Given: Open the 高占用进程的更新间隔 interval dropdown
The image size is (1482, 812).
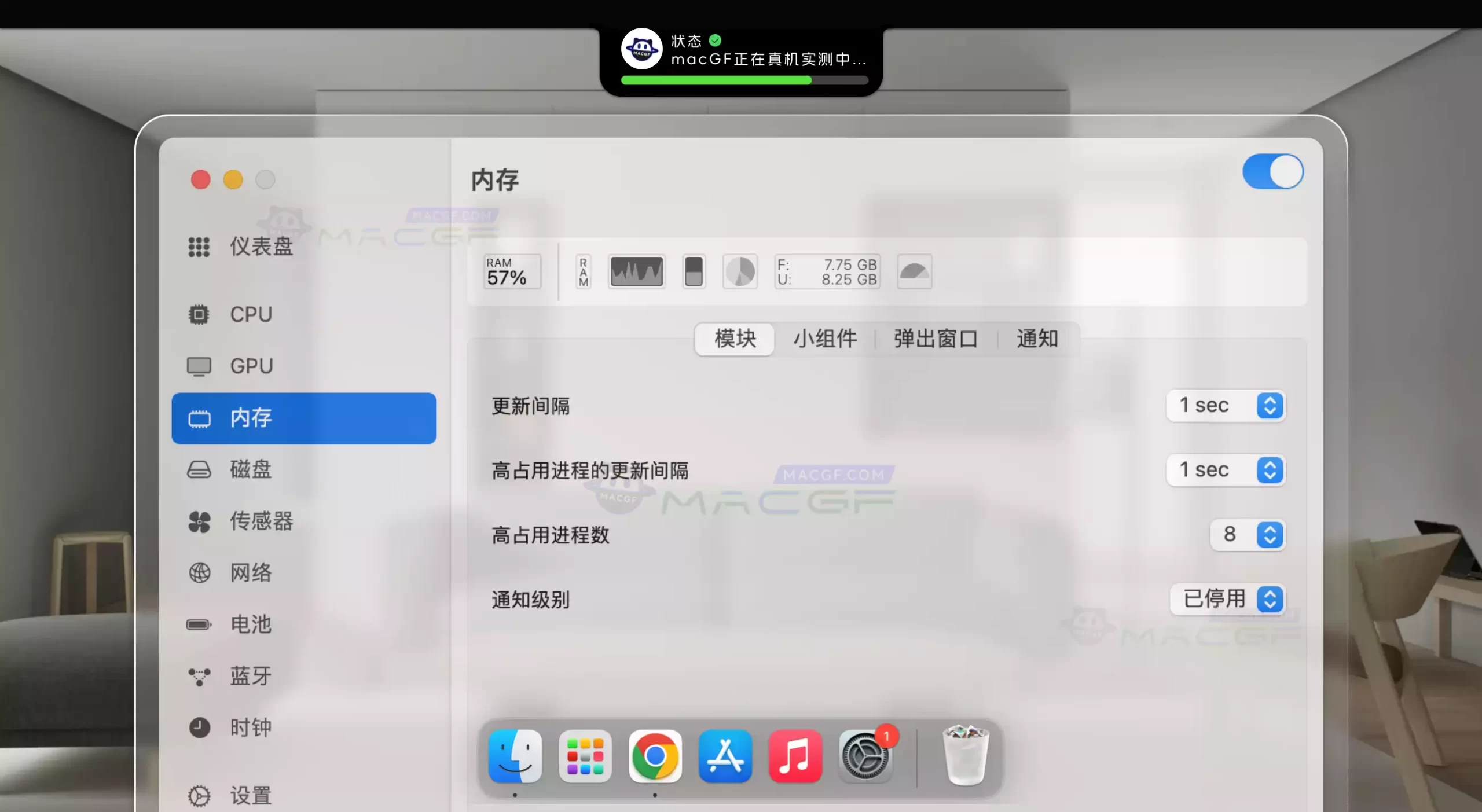Looking at the screenshot, I should coord(1226,469).
